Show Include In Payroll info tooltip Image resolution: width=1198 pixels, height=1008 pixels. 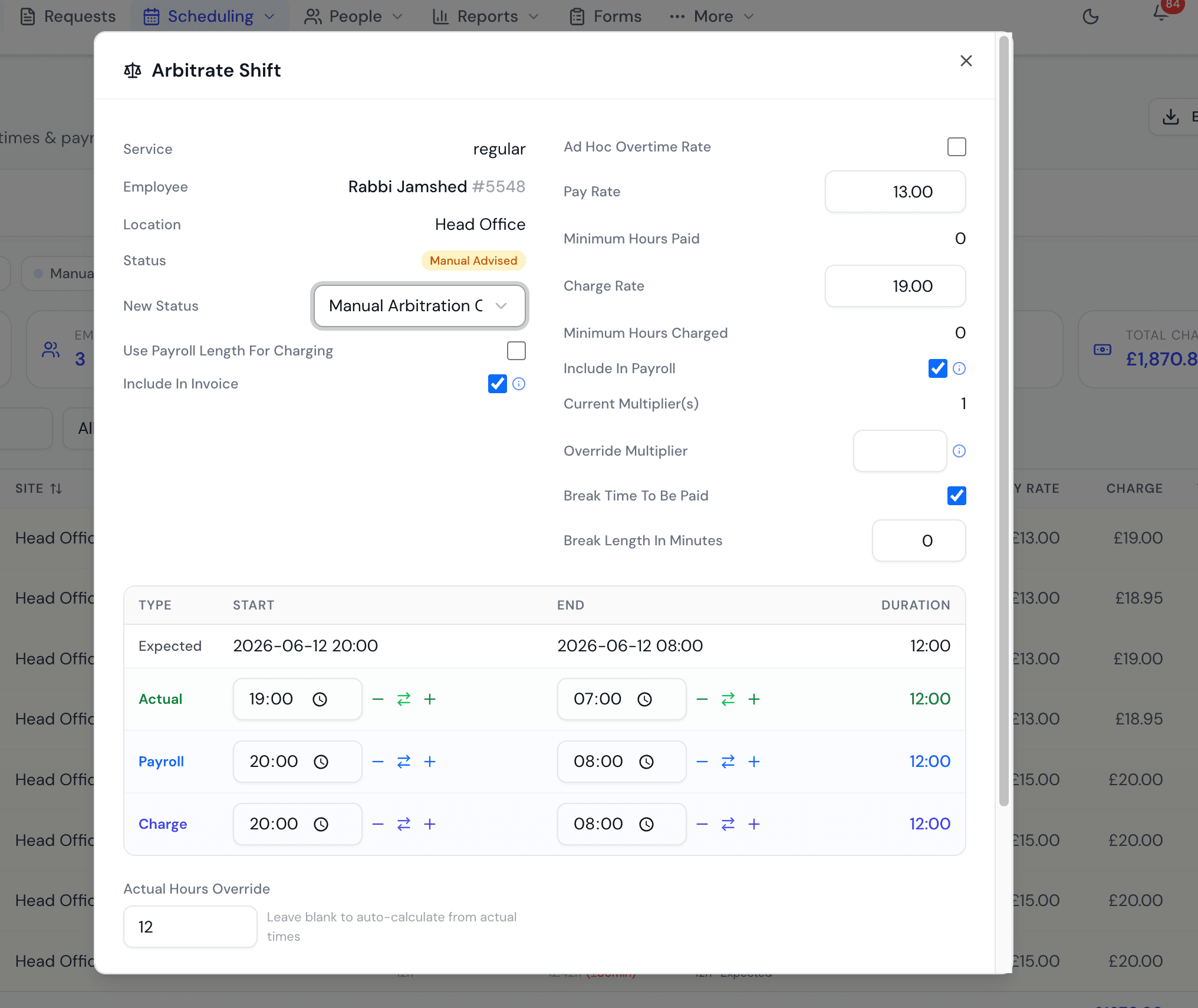(959, 368)
